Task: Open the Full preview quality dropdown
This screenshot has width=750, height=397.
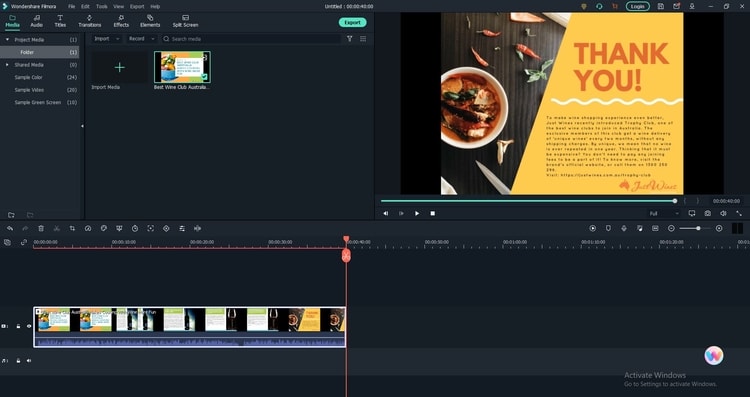Action: (x=664, y=213)
